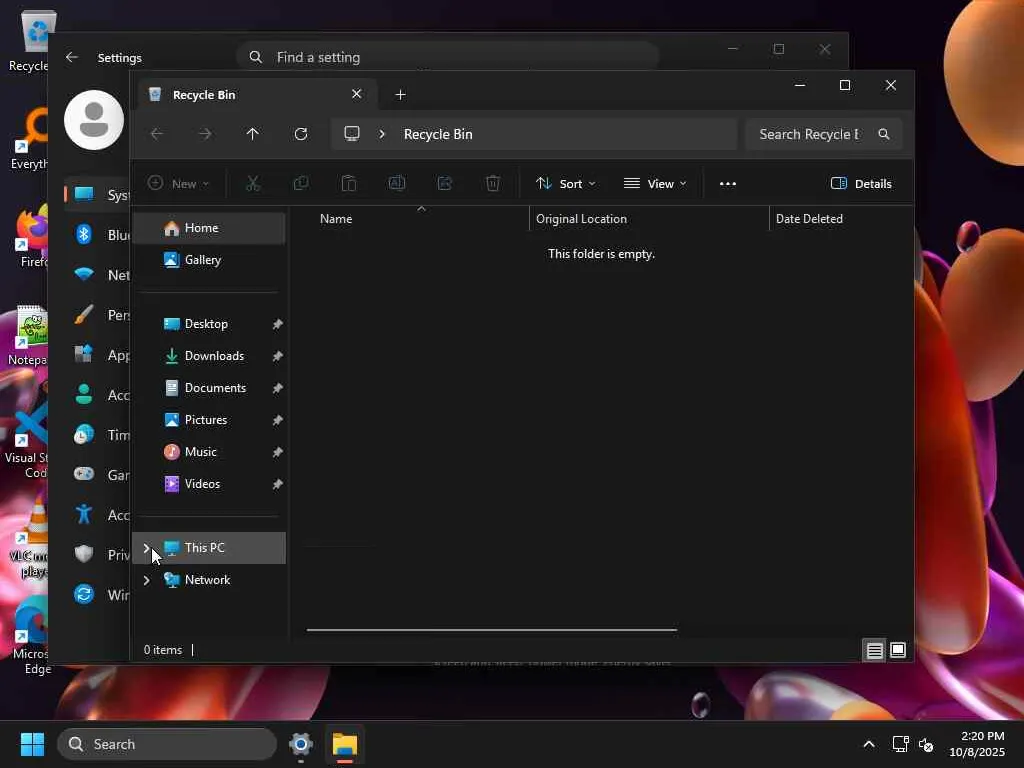Open Desktop in the navigation pane

click(x=209, y=324)
